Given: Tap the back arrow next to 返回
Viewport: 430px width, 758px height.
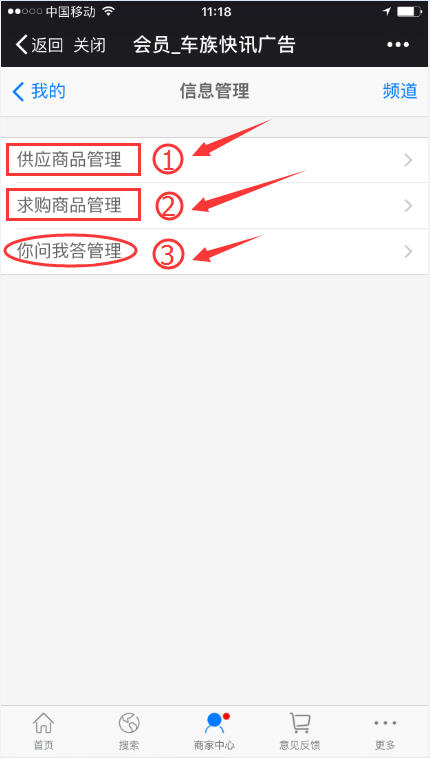Looking at the screenshot, I should [21, 45].
